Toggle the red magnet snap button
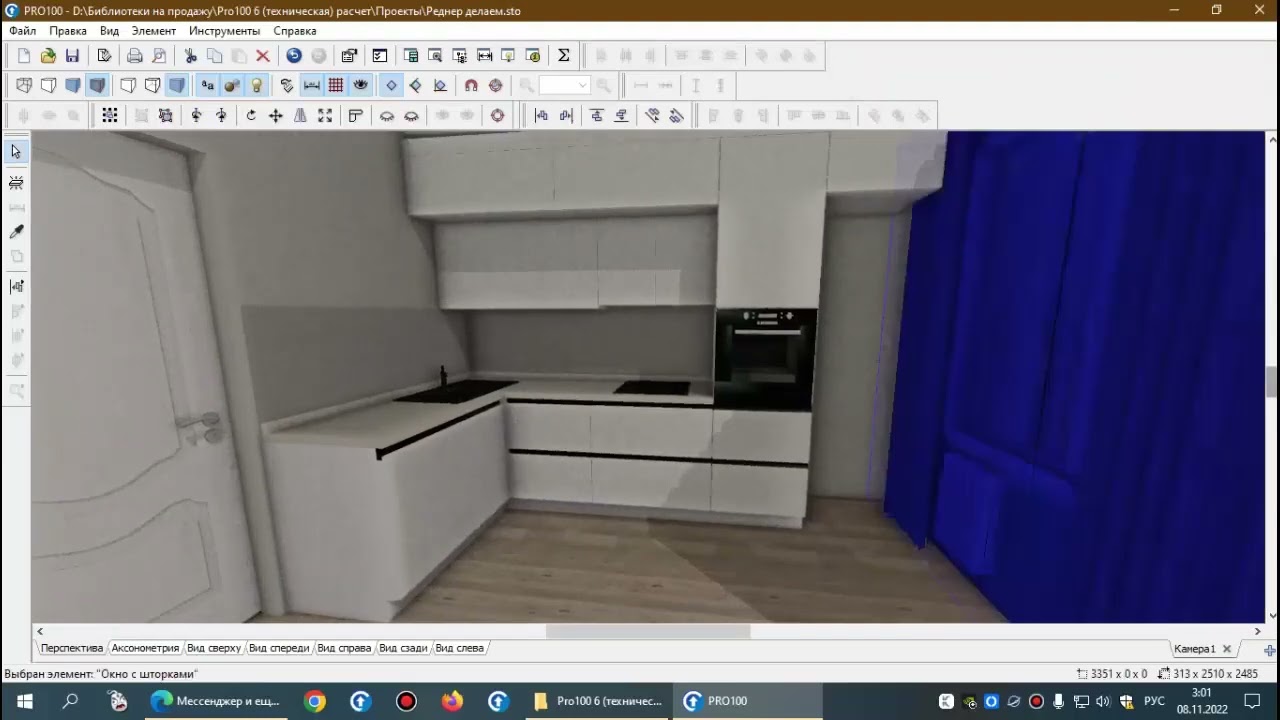This screenshot has height=720, width=1280. (471, 85)
